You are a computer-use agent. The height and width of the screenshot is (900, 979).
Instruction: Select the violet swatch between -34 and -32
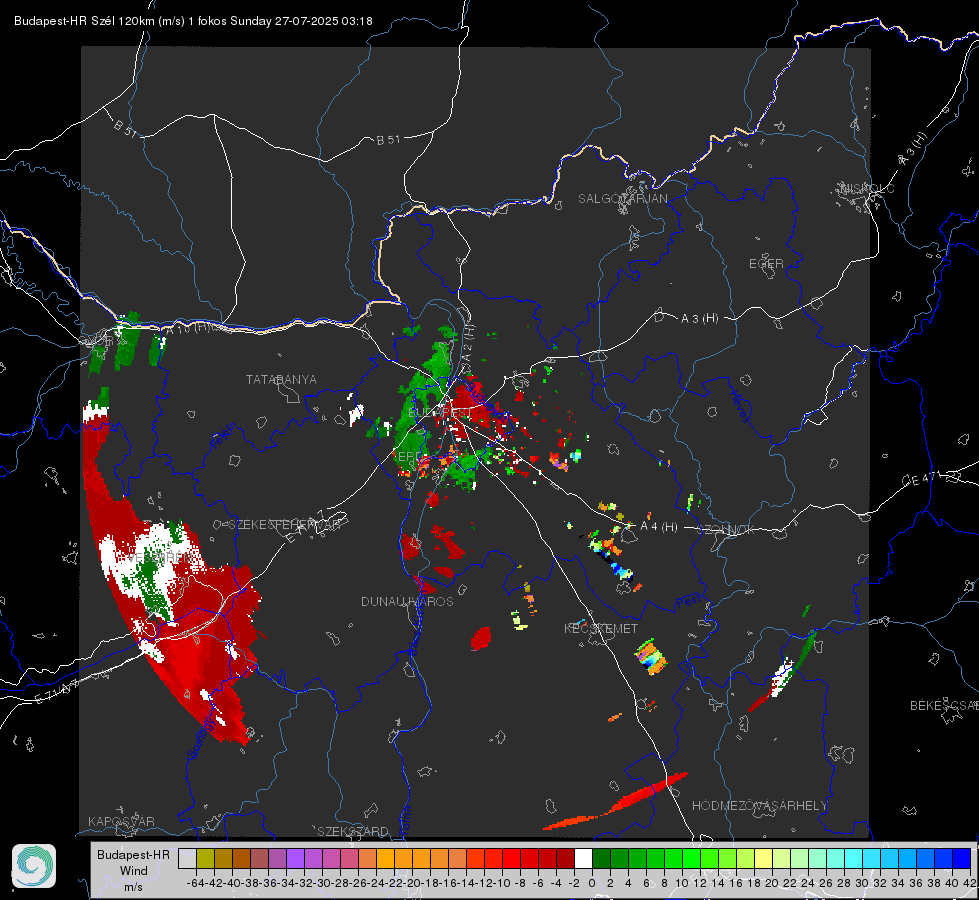click(295, 859)
